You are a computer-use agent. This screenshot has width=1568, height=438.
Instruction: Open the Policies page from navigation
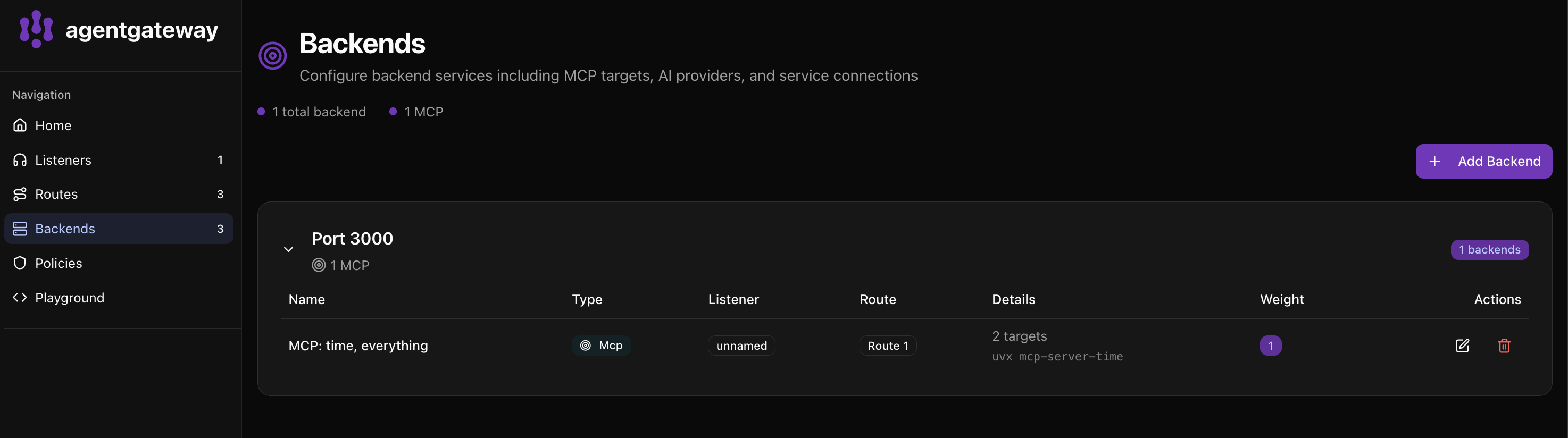click(59, 262)
